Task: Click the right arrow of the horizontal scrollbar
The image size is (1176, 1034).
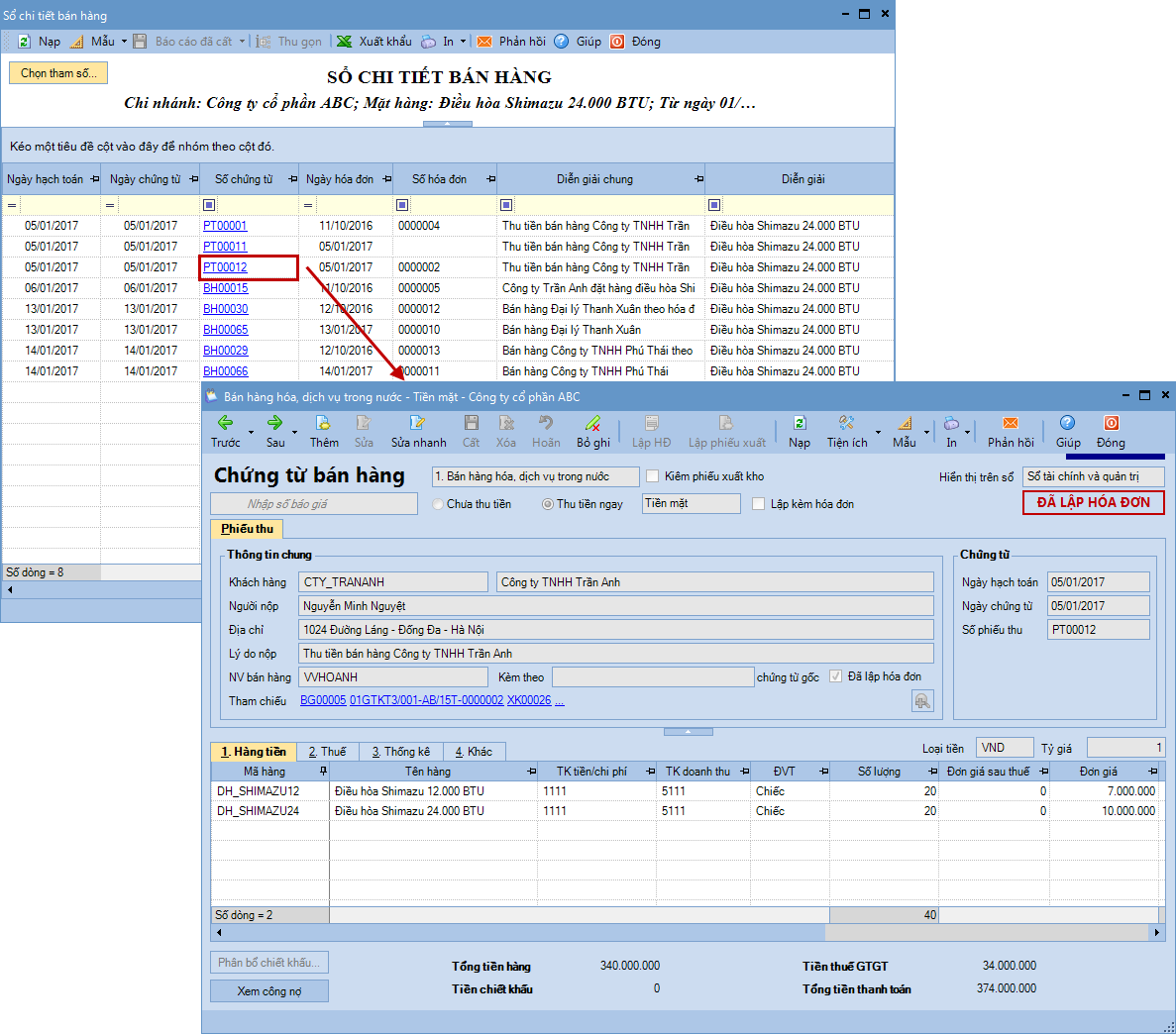Action: click(x=1156, y=932)
